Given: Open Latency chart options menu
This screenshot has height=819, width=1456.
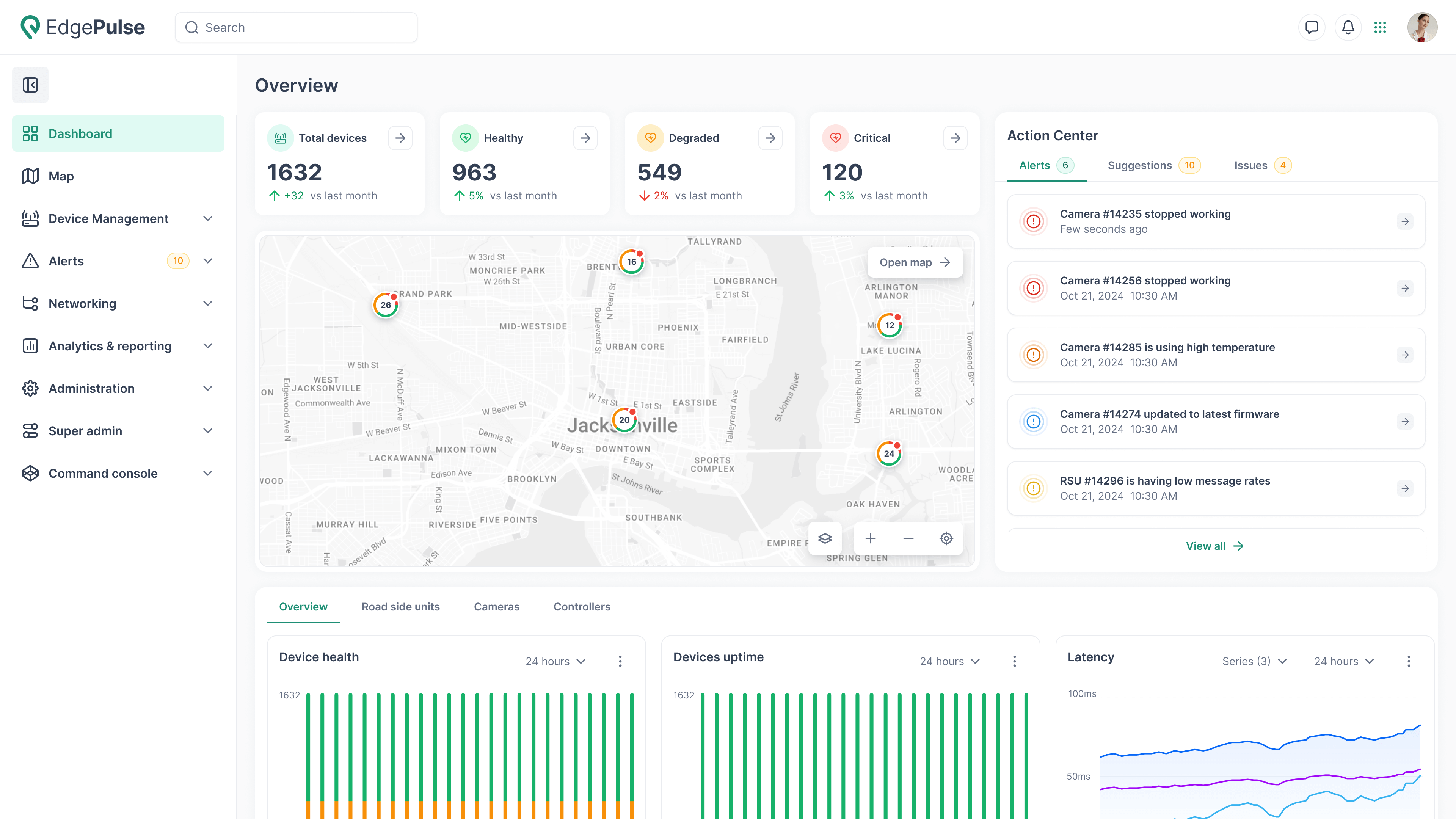Looking at the screenshot, I should tap(1409, 661).
